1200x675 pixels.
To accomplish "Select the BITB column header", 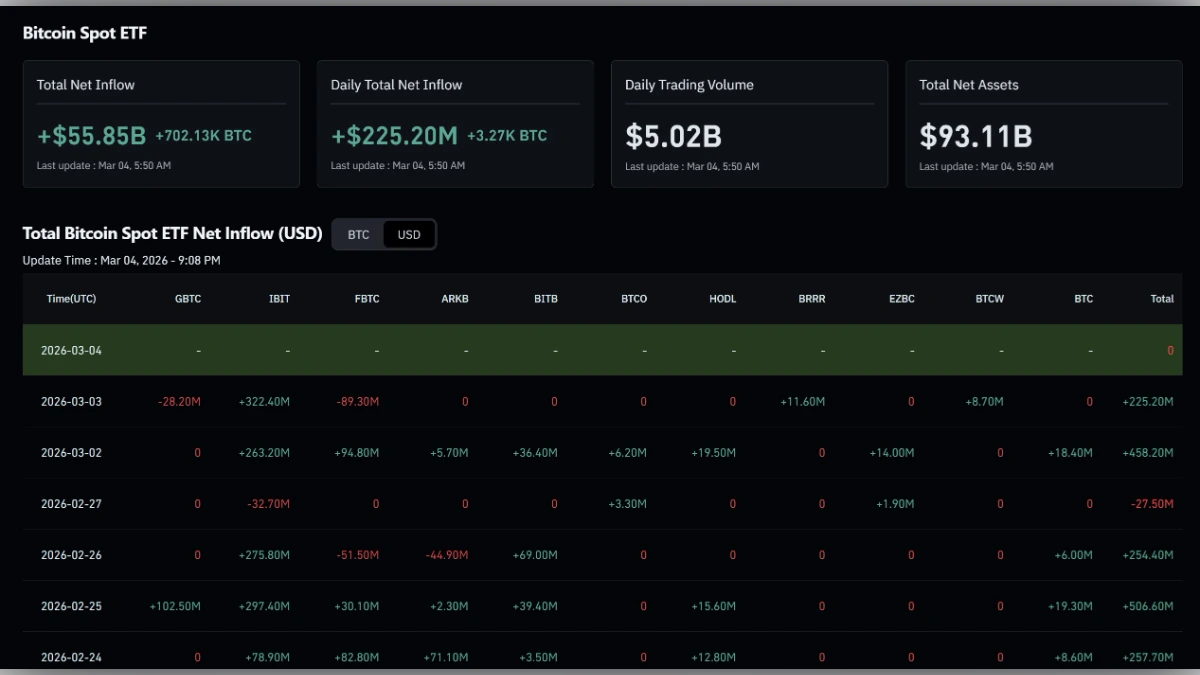I will tap(546, 298).
